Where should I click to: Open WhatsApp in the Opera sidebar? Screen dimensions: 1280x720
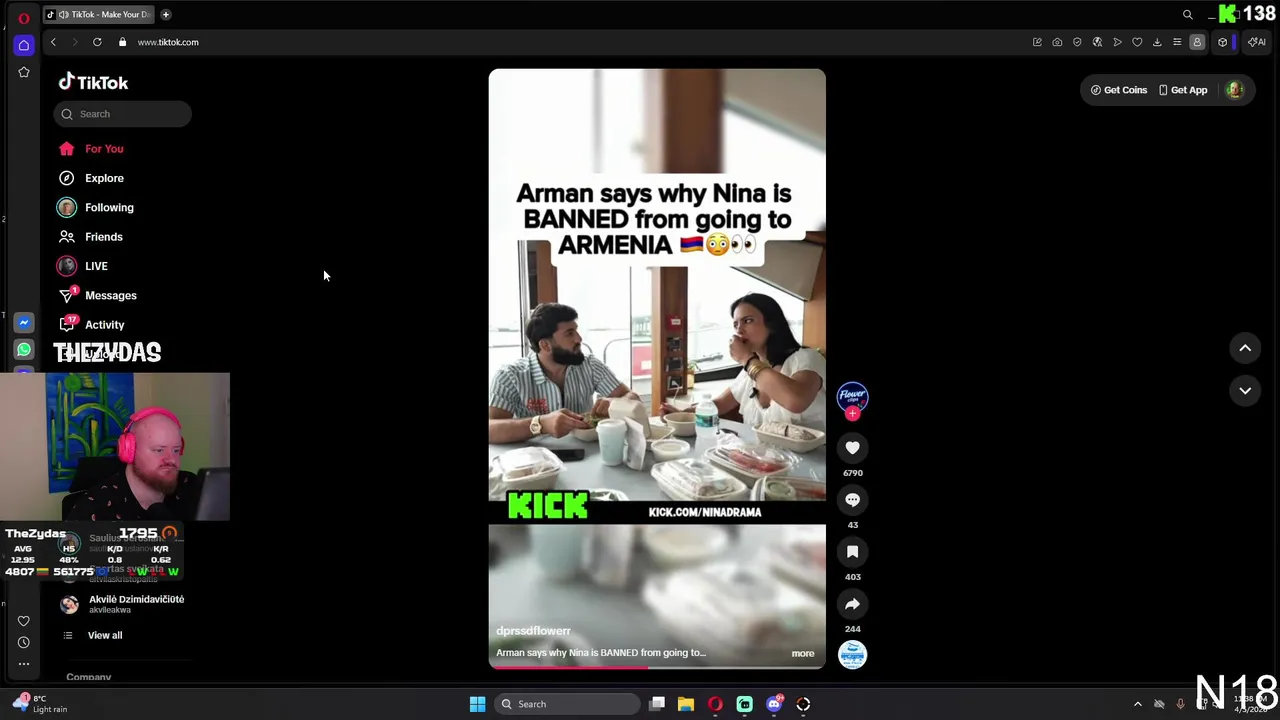pos(24,350)
